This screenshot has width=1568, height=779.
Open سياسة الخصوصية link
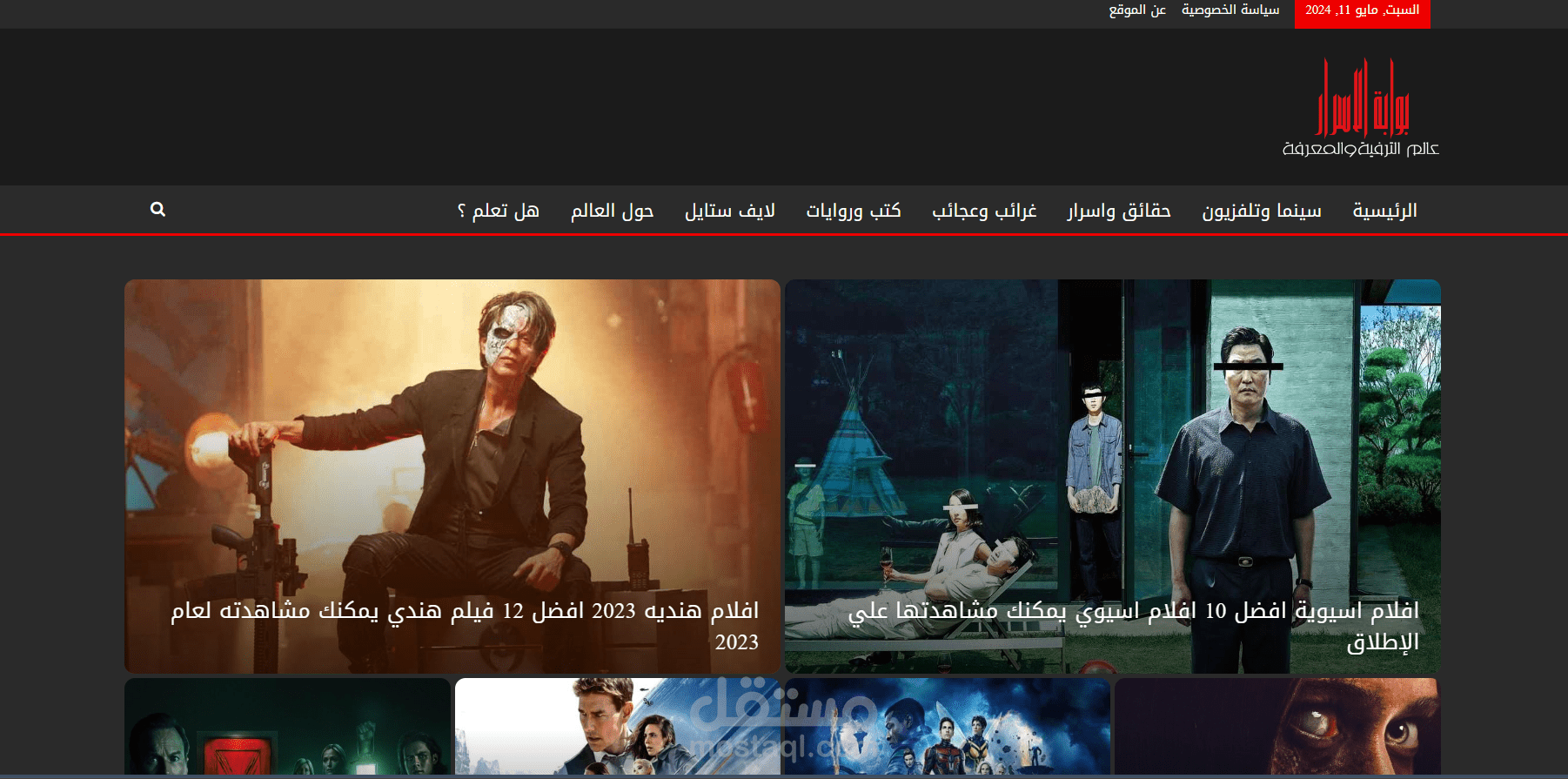1230,10
